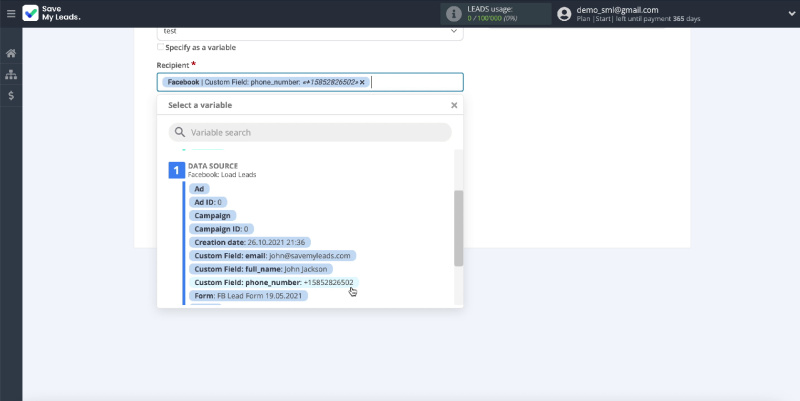The height and width of the screenshot is (401, 800).
Task: Select Custom Field: phone_number variable
Action: (274, 282)
